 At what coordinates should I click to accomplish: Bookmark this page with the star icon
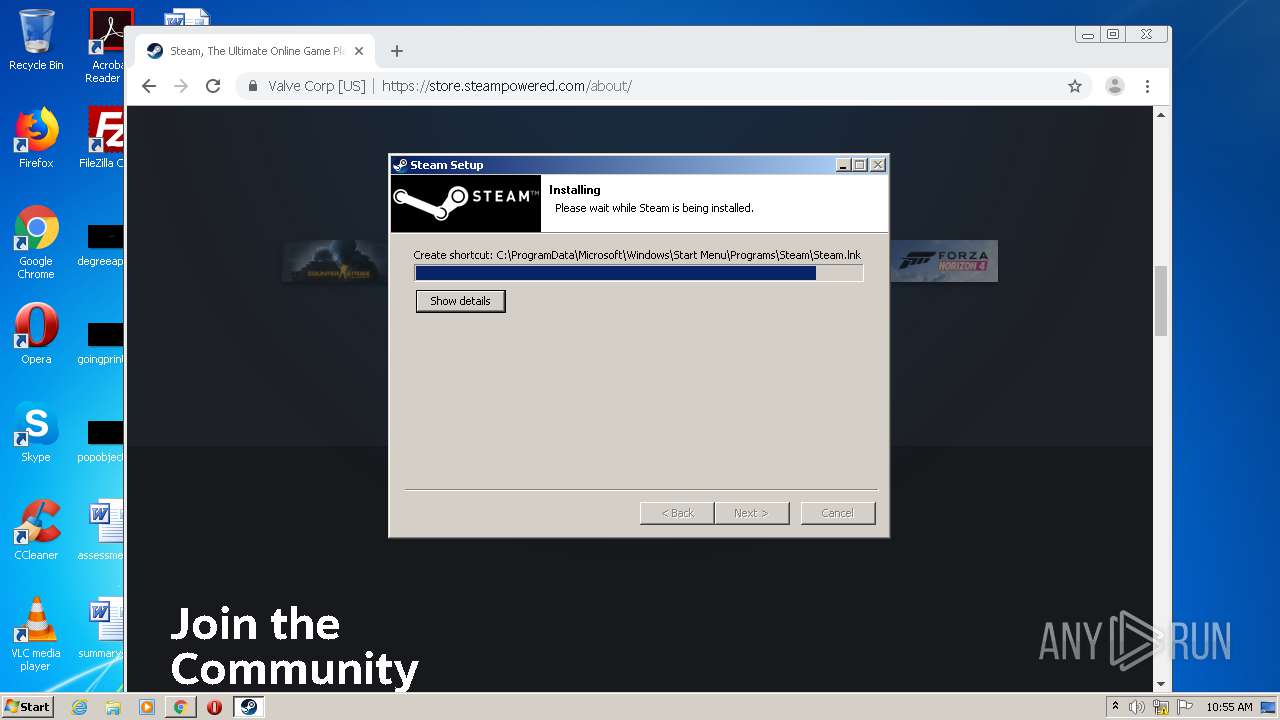coord(1075,86)
